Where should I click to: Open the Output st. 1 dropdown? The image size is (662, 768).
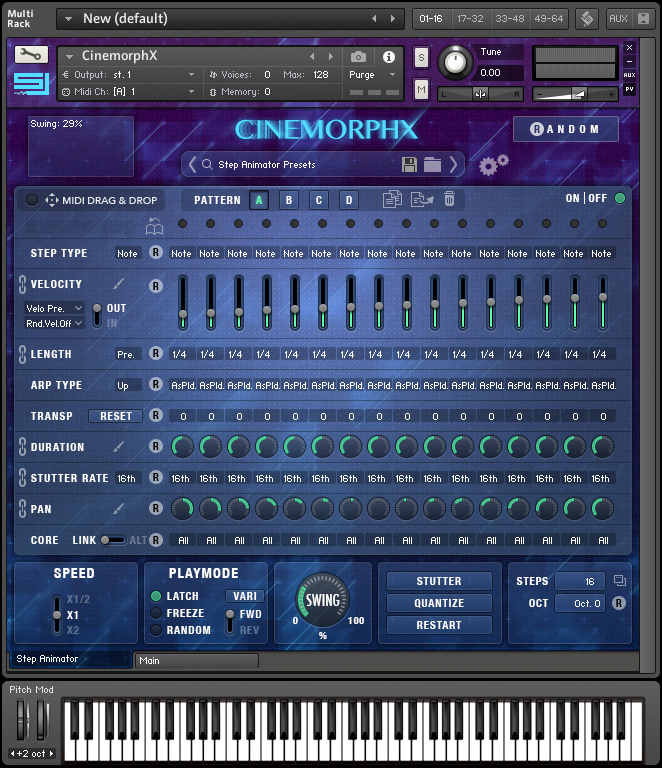(191, 75)
